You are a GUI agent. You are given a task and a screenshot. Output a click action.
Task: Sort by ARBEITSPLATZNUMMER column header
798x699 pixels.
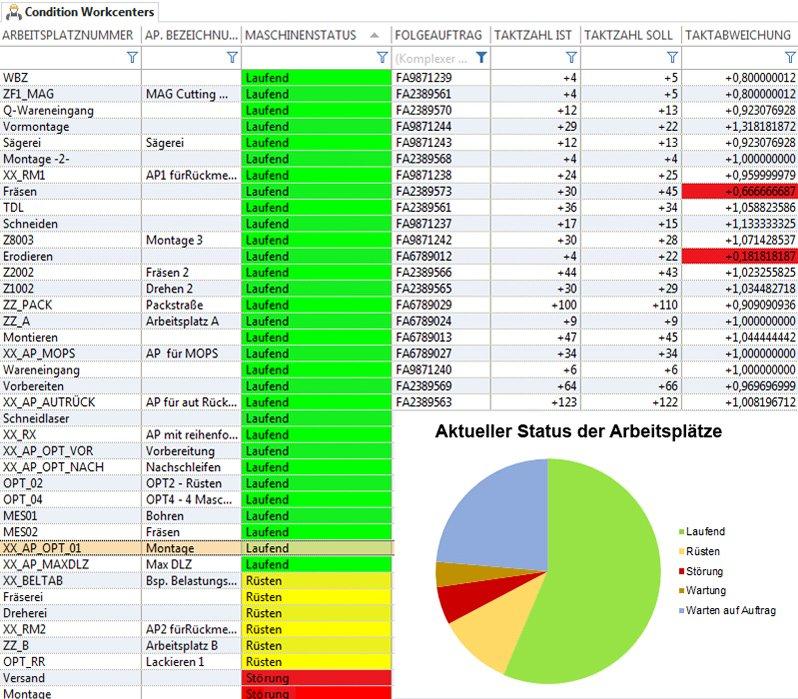coord(68,35)
